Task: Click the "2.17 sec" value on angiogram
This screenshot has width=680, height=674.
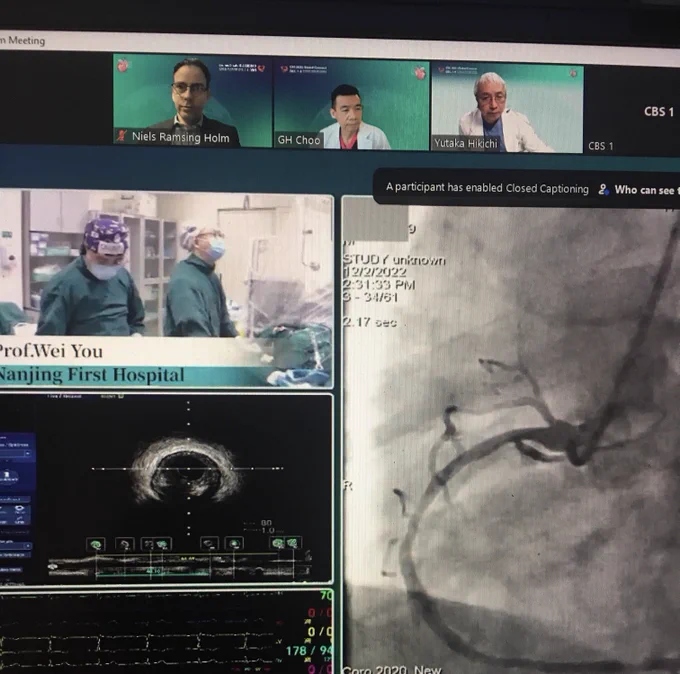Action: (369, 322)
